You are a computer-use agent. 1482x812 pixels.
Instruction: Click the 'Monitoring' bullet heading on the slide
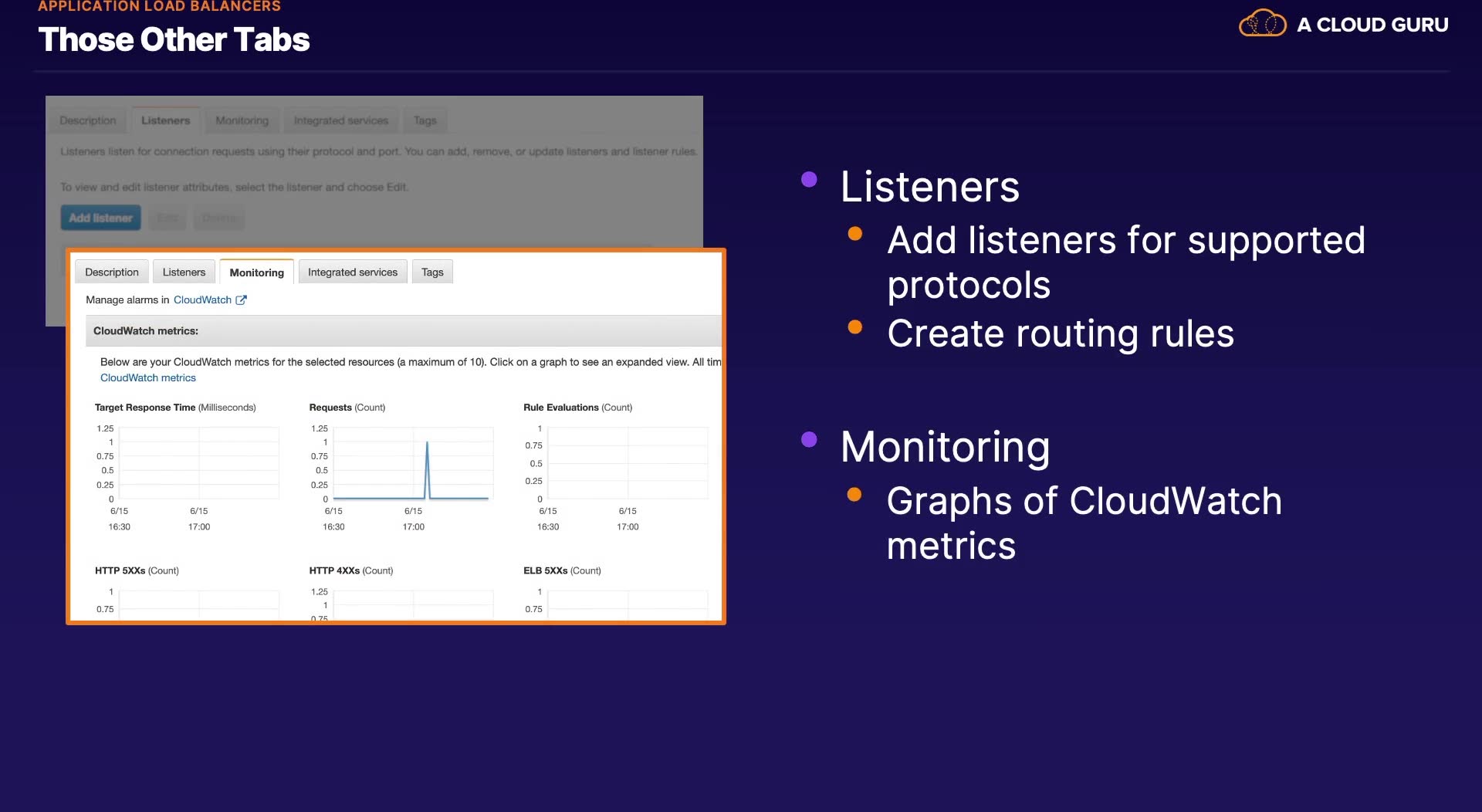pyautogui.click(x=945, y=448)
